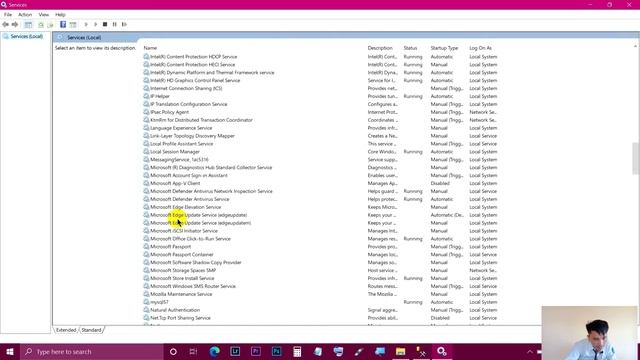Image resolution: width=640 pixels, height=360 pixels.
Task: Open the Help menu
Action: 60,15
